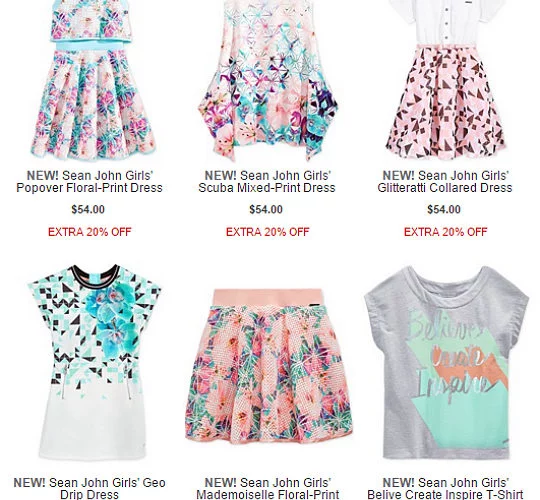This screenshot has width=540, height=500.
Task: Open the Geo Drip Dress image
Action: click(x=94, y=362)
